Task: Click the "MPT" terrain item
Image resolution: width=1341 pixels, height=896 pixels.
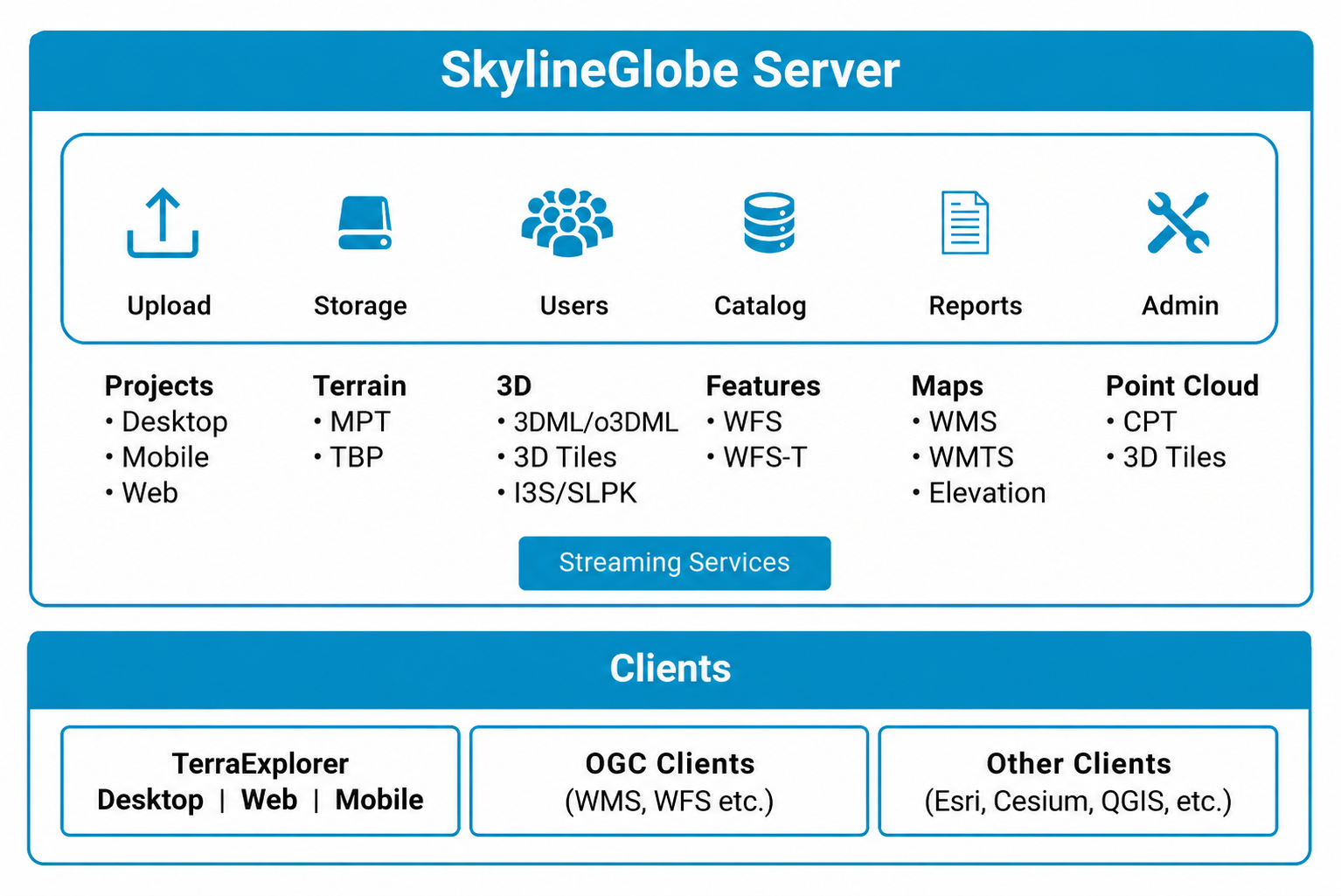Action: pos(360,422)
